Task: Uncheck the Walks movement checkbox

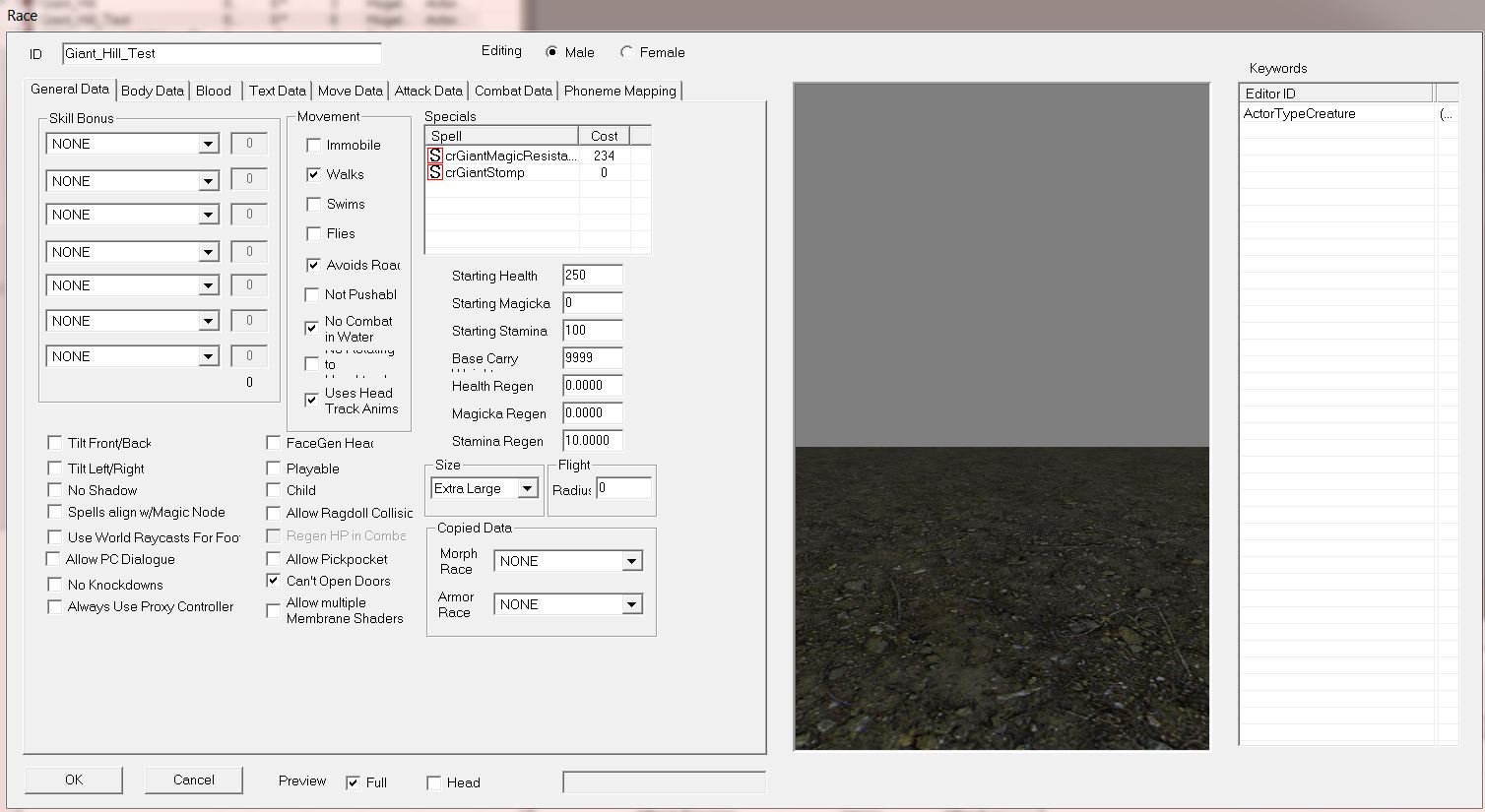Action: (314, 174)
